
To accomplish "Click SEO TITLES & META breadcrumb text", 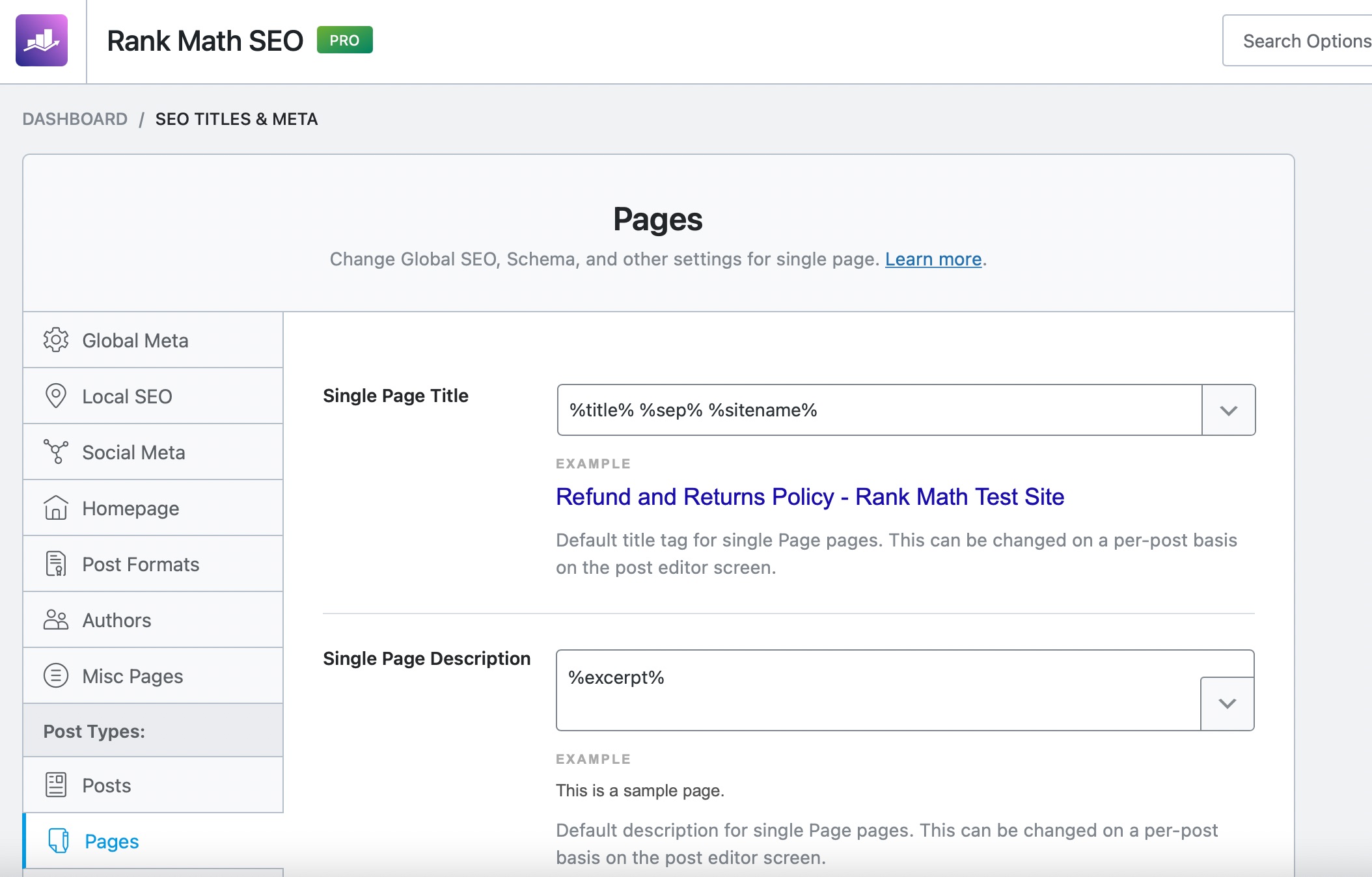I will [236, 119].
